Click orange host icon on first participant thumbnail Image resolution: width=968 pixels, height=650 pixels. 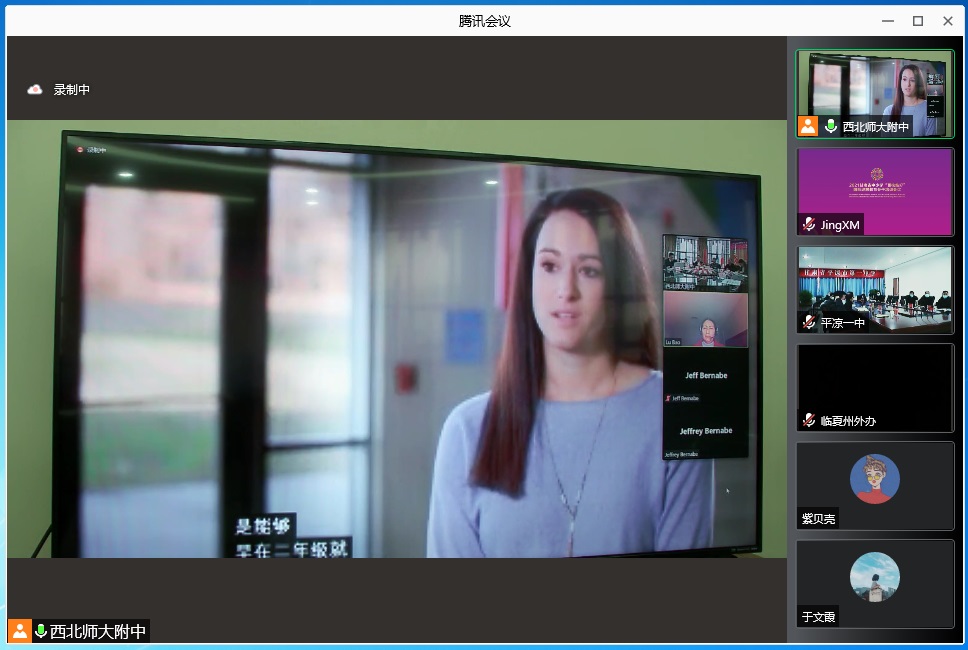coord(808,126)
